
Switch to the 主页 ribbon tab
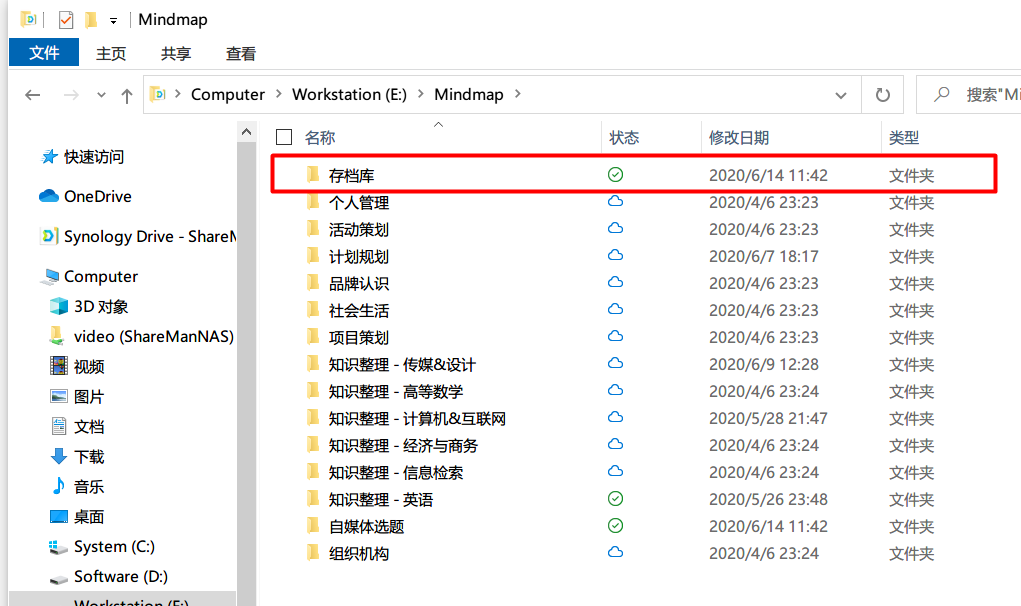(111, 53)
